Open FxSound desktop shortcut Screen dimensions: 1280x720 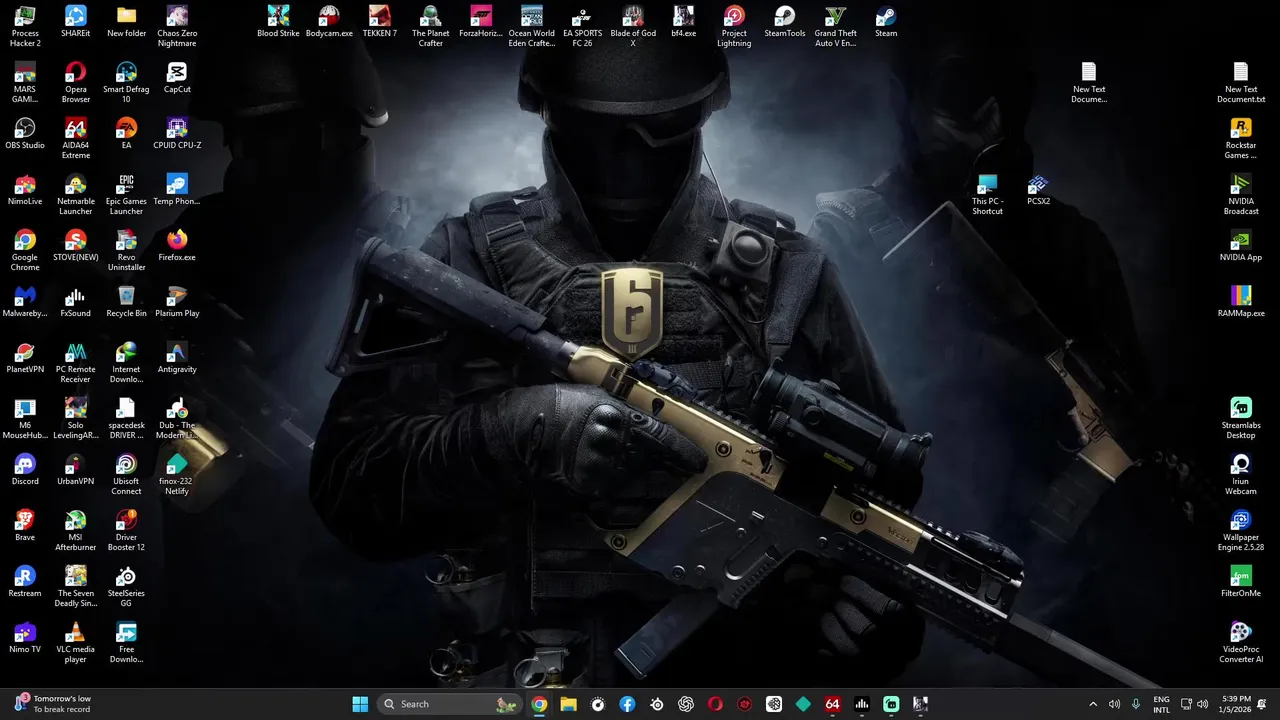(75, 301)
